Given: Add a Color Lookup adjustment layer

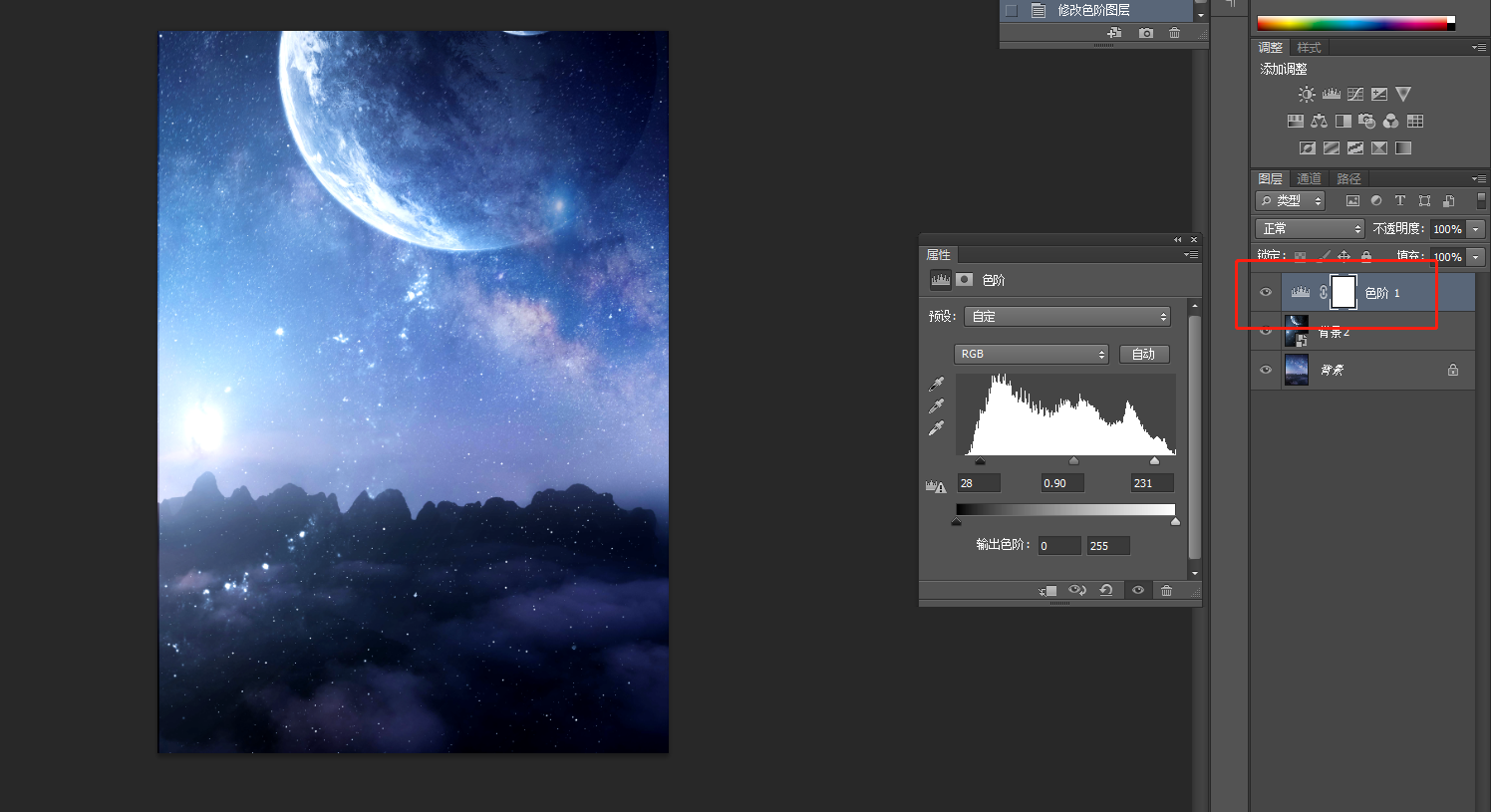Looking at the screenshot, I should click(x=1415, y=121).
